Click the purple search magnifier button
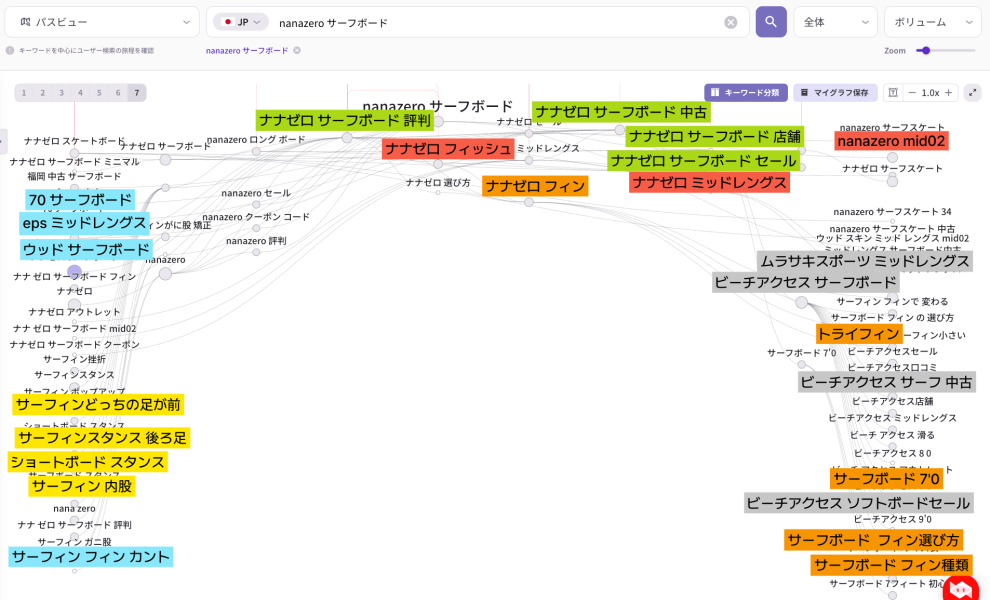 (771, 22)
